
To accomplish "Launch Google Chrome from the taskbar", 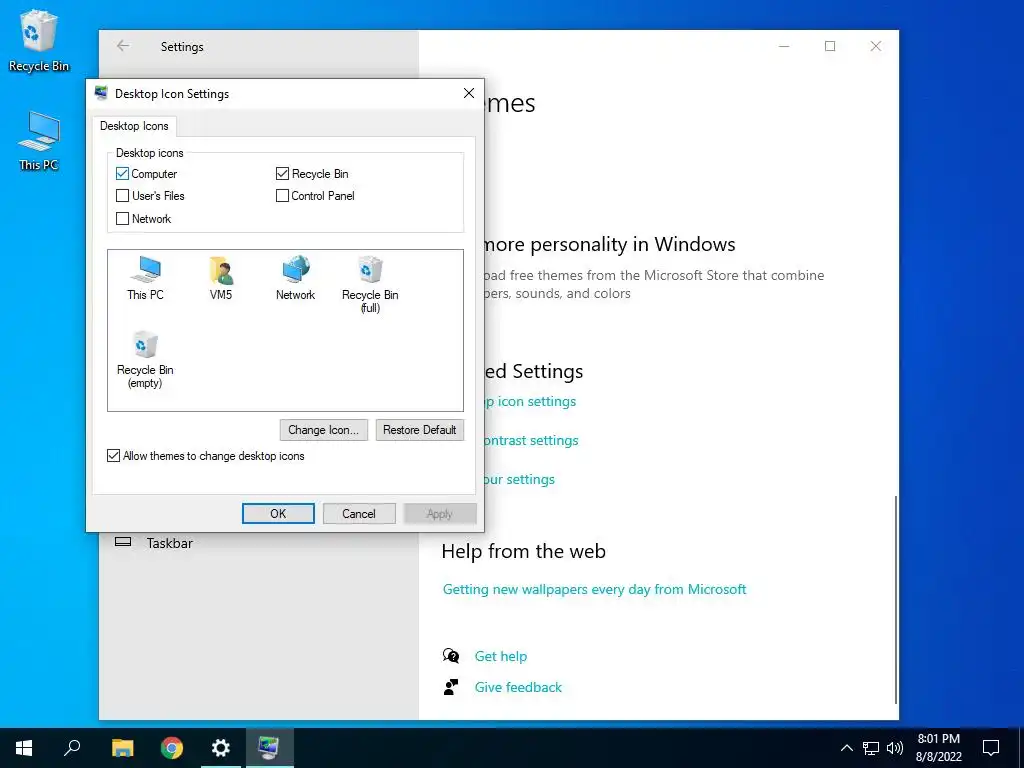I will (172, 748).
